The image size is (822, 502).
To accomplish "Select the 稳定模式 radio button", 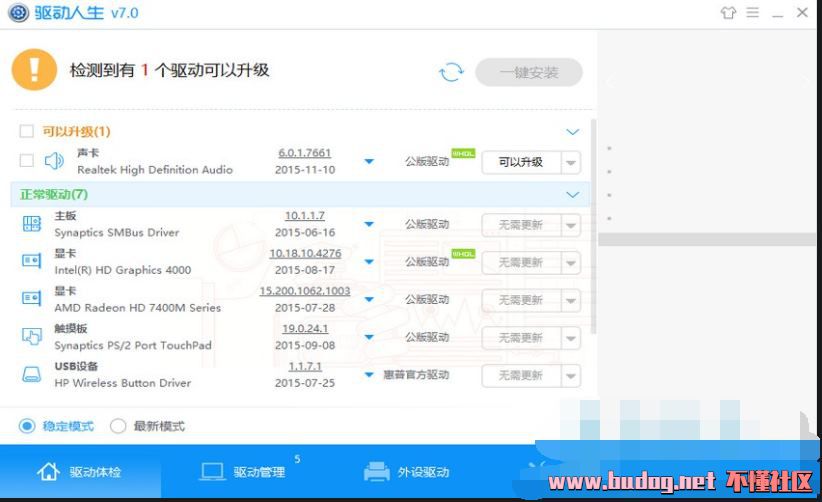I will click(27, 426).
